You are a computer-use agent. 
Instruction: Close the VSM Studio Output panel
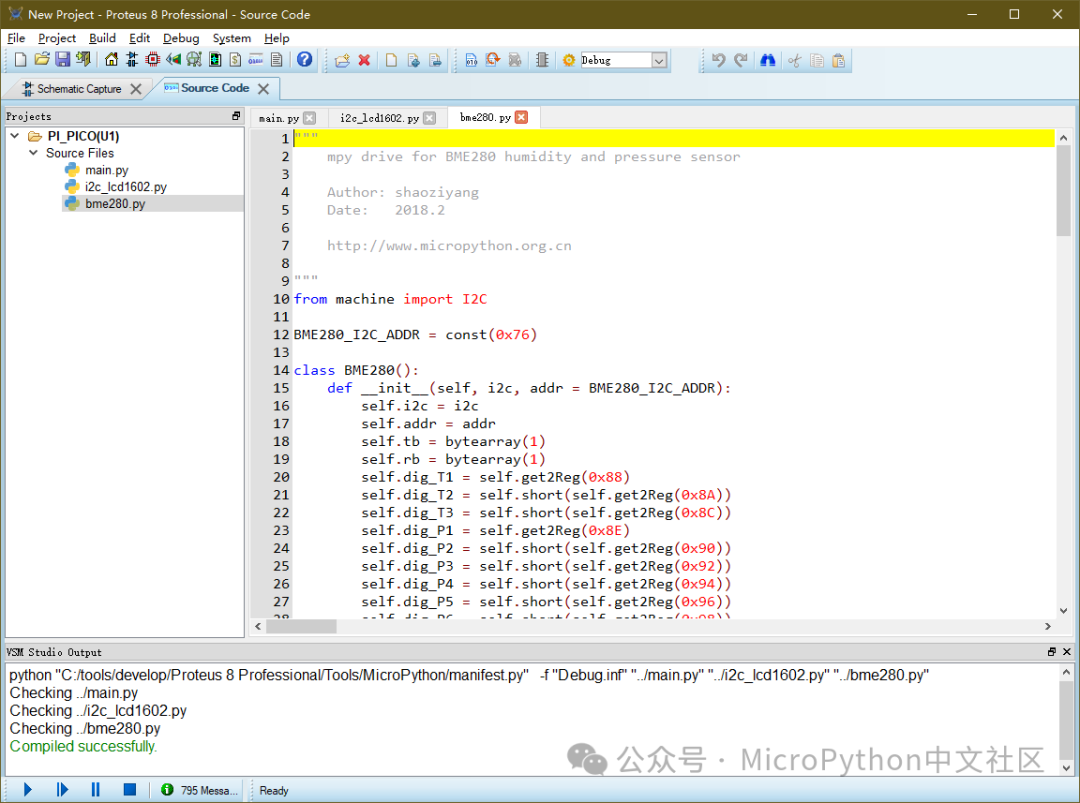[x=1066, y=651]
